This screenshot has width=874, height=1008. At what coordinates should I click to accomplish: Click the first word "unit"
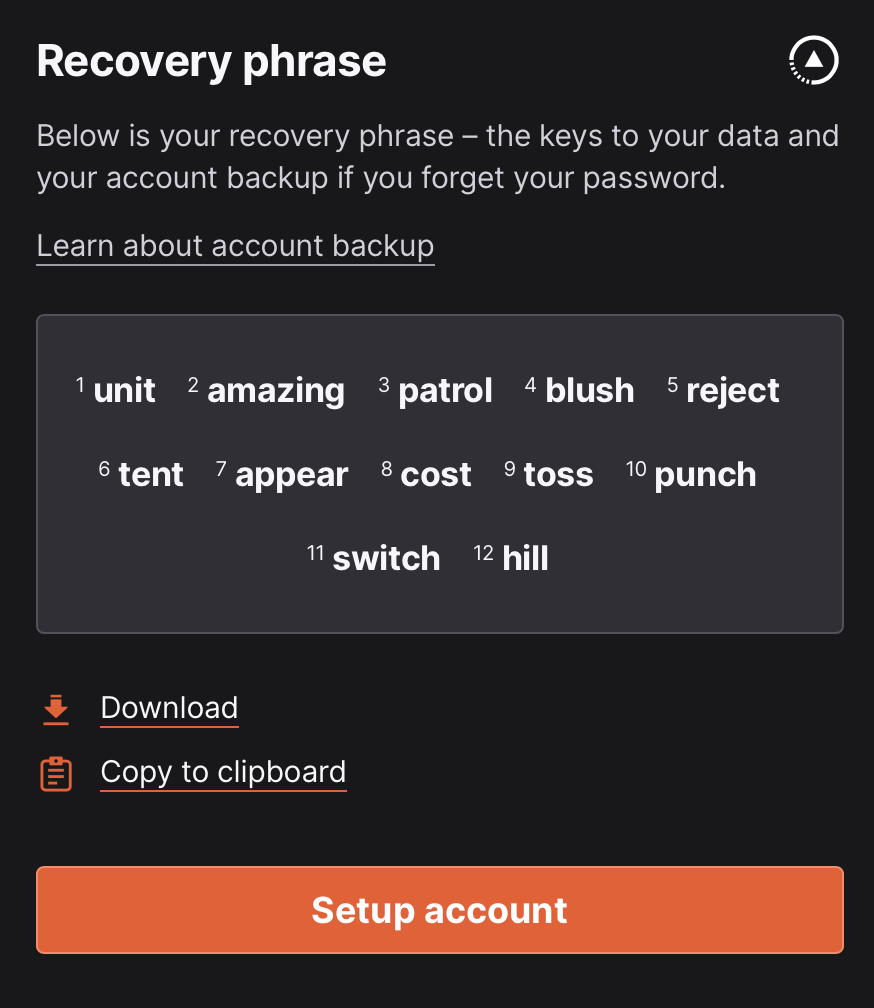point(124,390)
